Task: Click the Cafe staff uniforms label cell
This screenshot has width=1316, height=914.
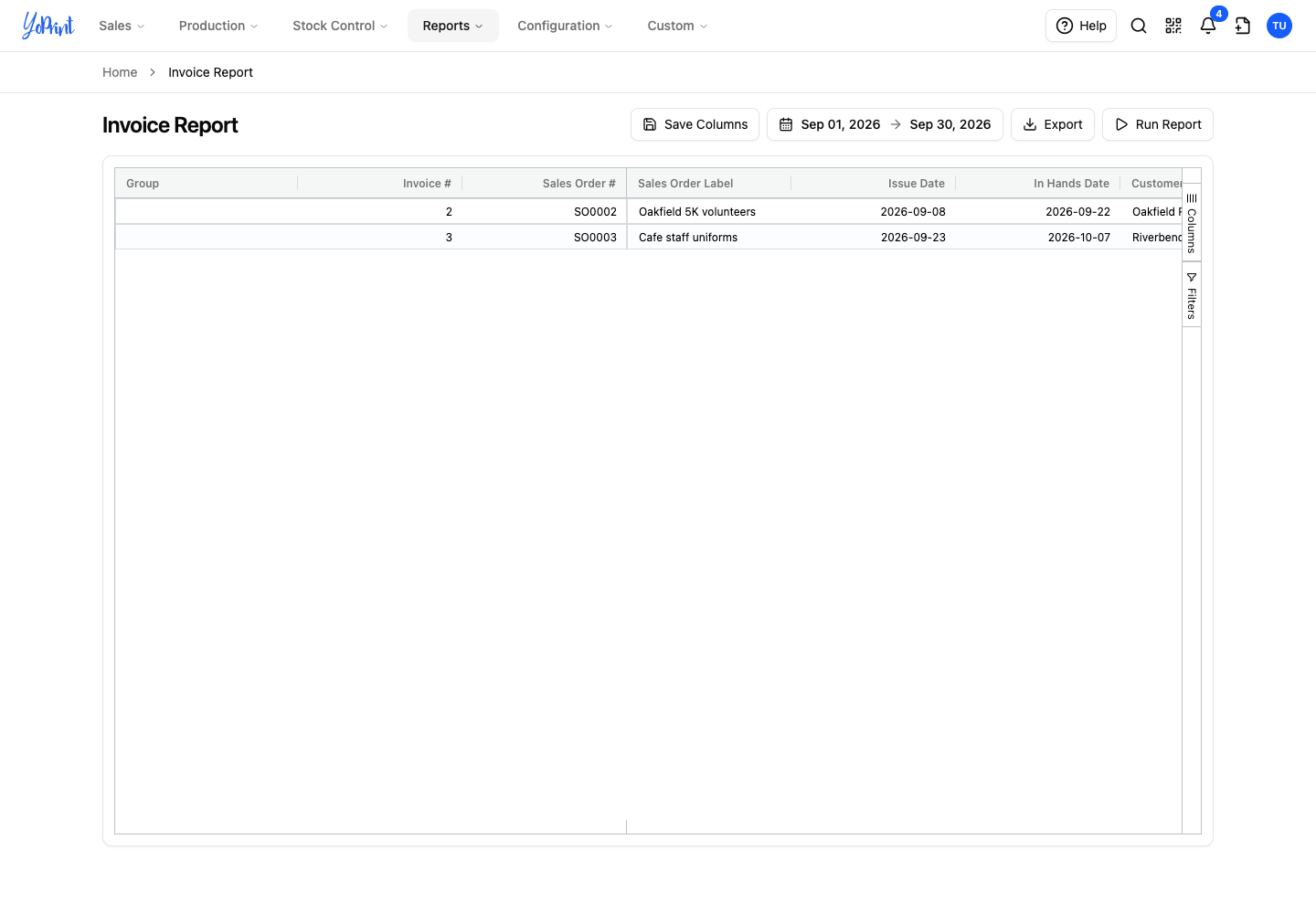Action: click(709, 238)
